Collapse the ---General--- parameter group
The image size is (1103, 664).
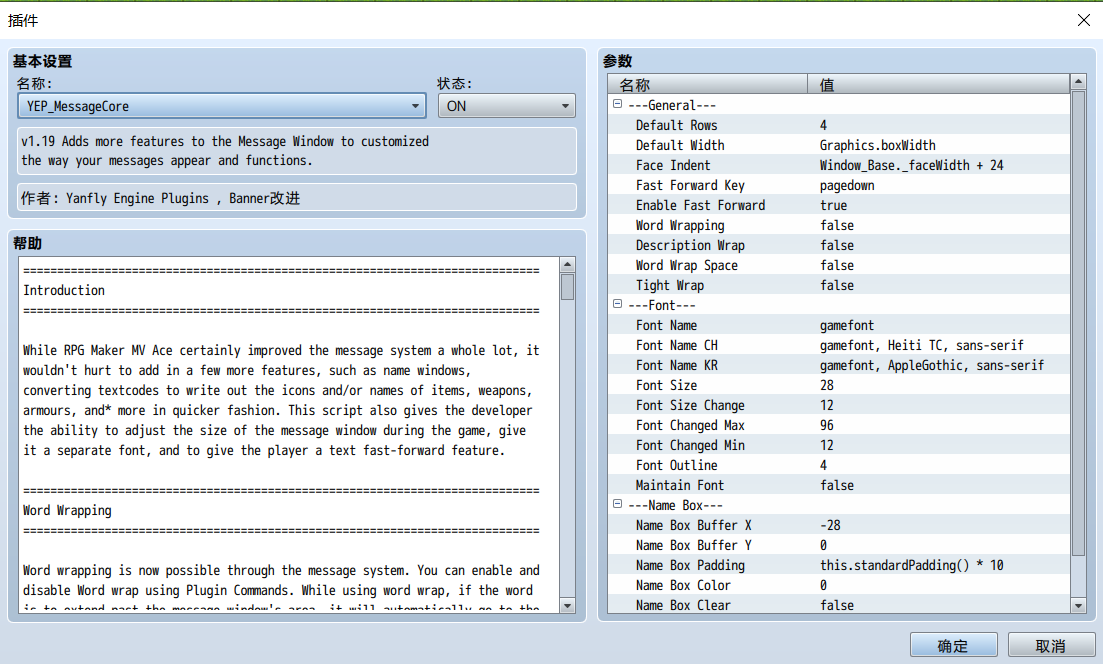pos(617,104)
